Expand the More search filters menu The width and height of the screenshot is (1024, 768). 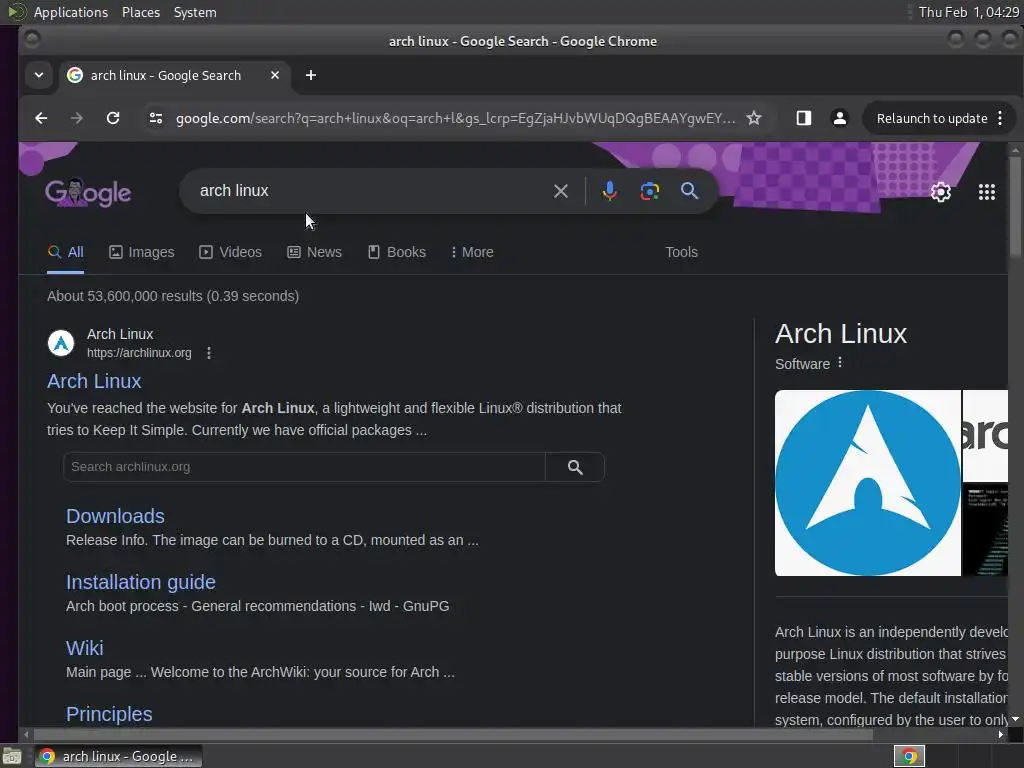[472, 252]
